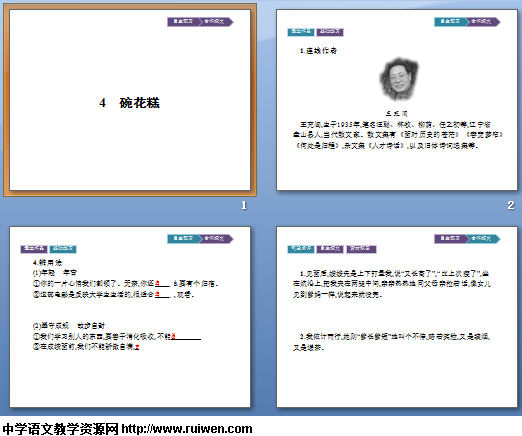Viewport: 522px width, 436px height.
Task: Click the slide number 2 label
Action: (x=511, y=205)
